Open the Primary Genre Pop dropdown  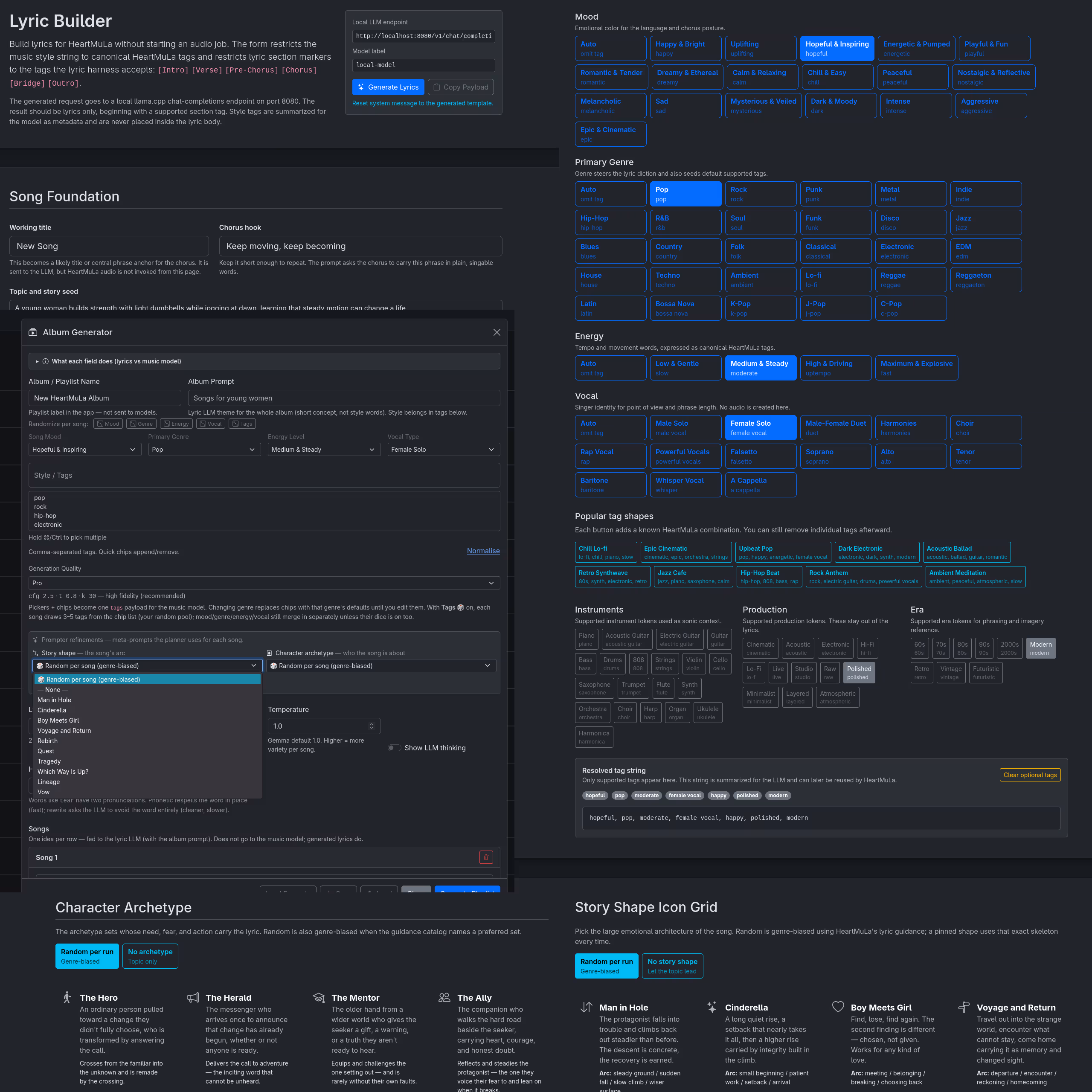coord(204,449)
